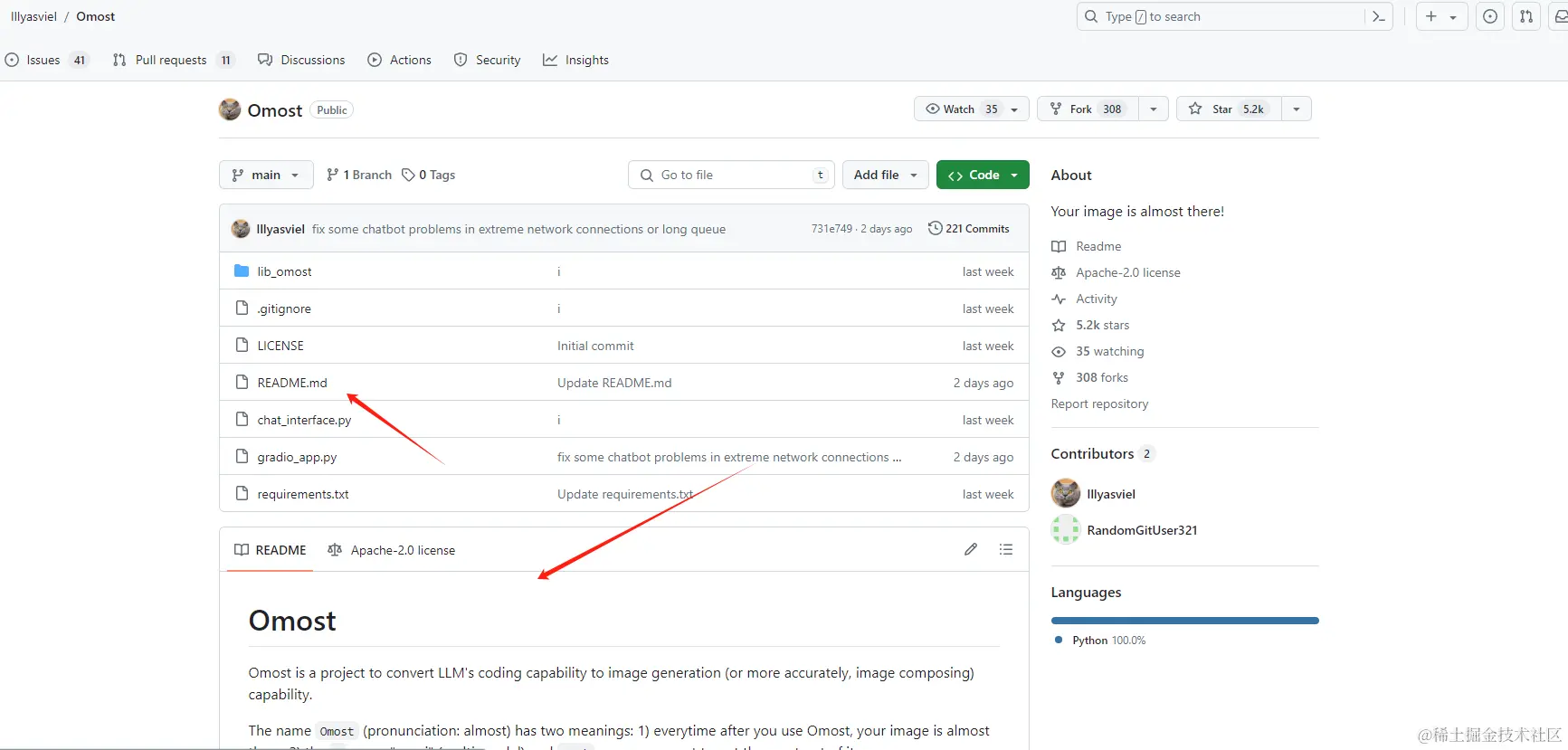Expand the create new dropdown arrow

tap(1453, 17)
